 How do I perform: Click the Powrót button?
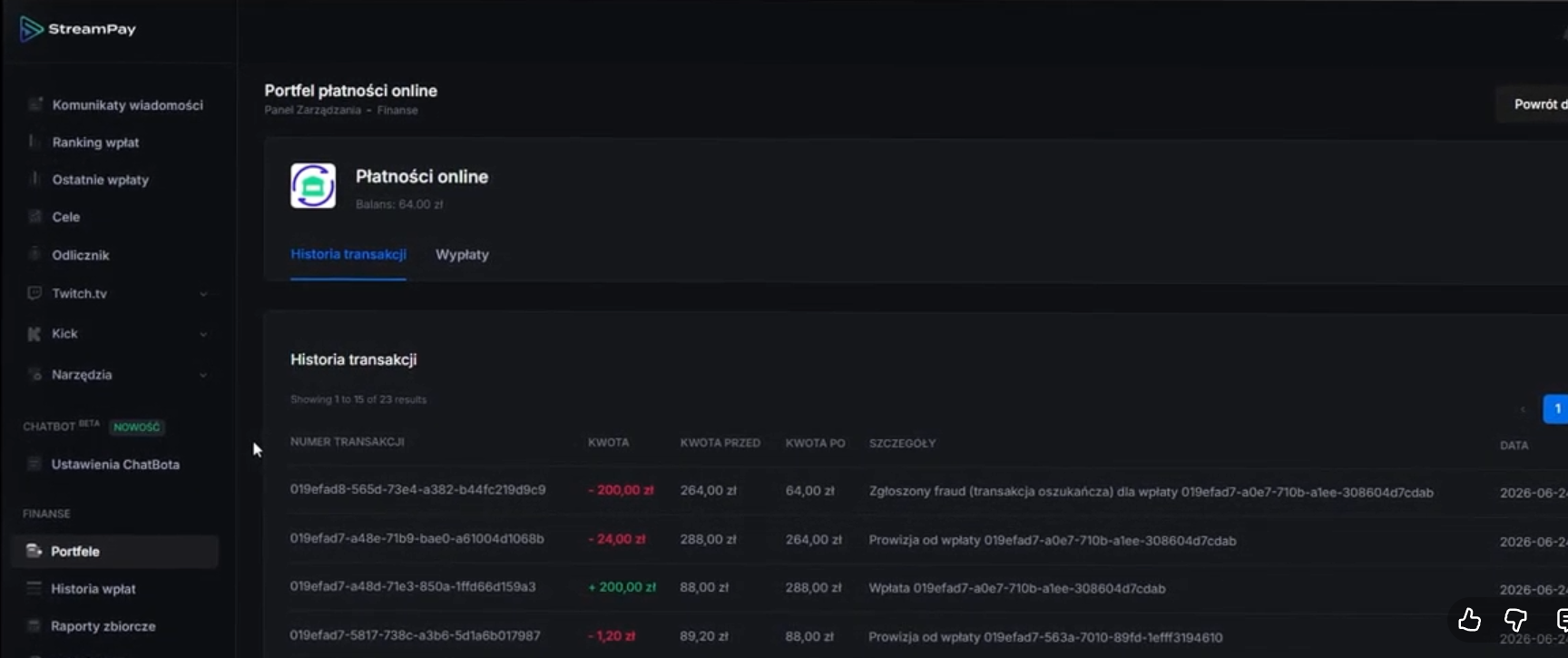(1533, 104)
